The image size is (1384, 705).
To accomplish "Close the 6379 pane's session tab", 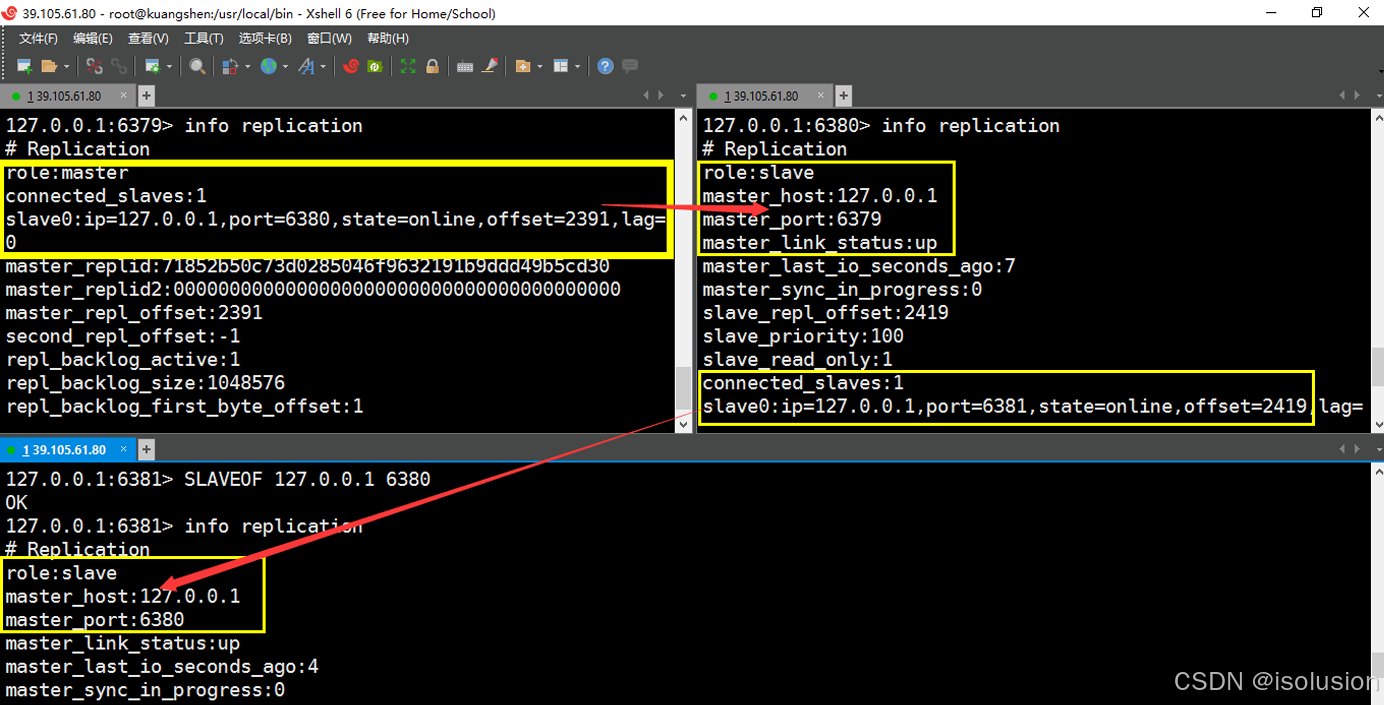I will [x=124, y=95].
